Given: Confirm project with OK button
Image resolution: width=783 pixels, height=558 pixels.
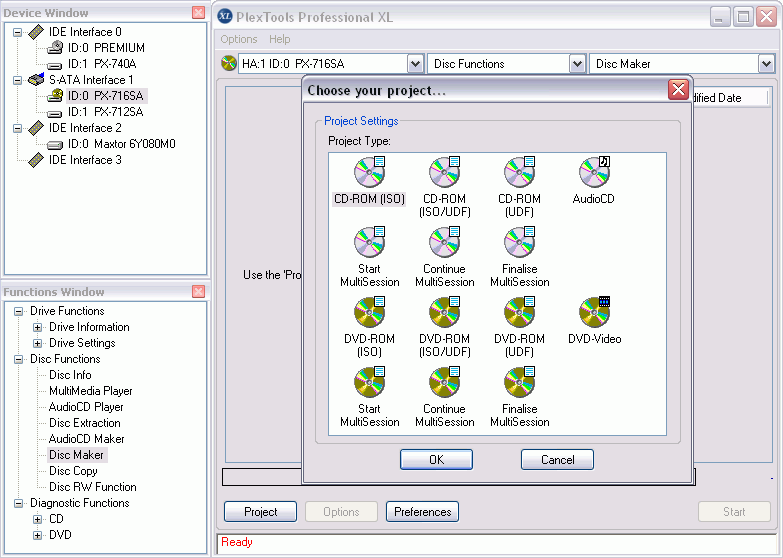Looking at the screenshot, I should (x=436, y=460).
